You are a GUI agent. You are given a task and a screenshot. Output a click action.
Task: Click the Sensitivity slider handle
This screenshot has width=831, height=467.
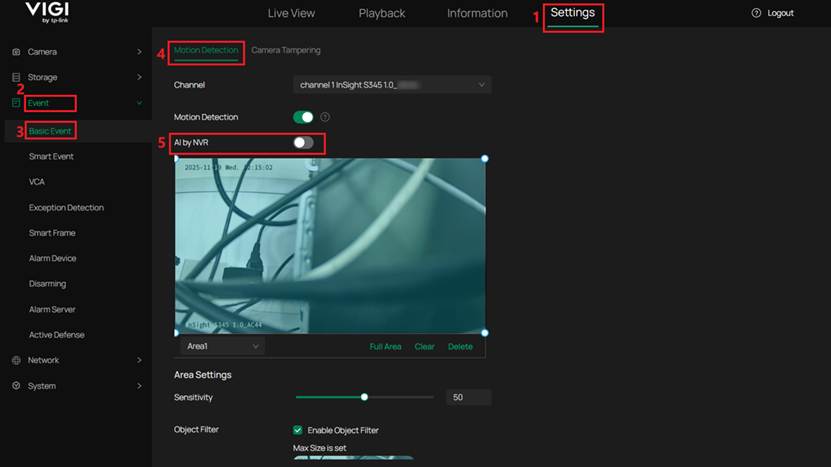(365, 398)
